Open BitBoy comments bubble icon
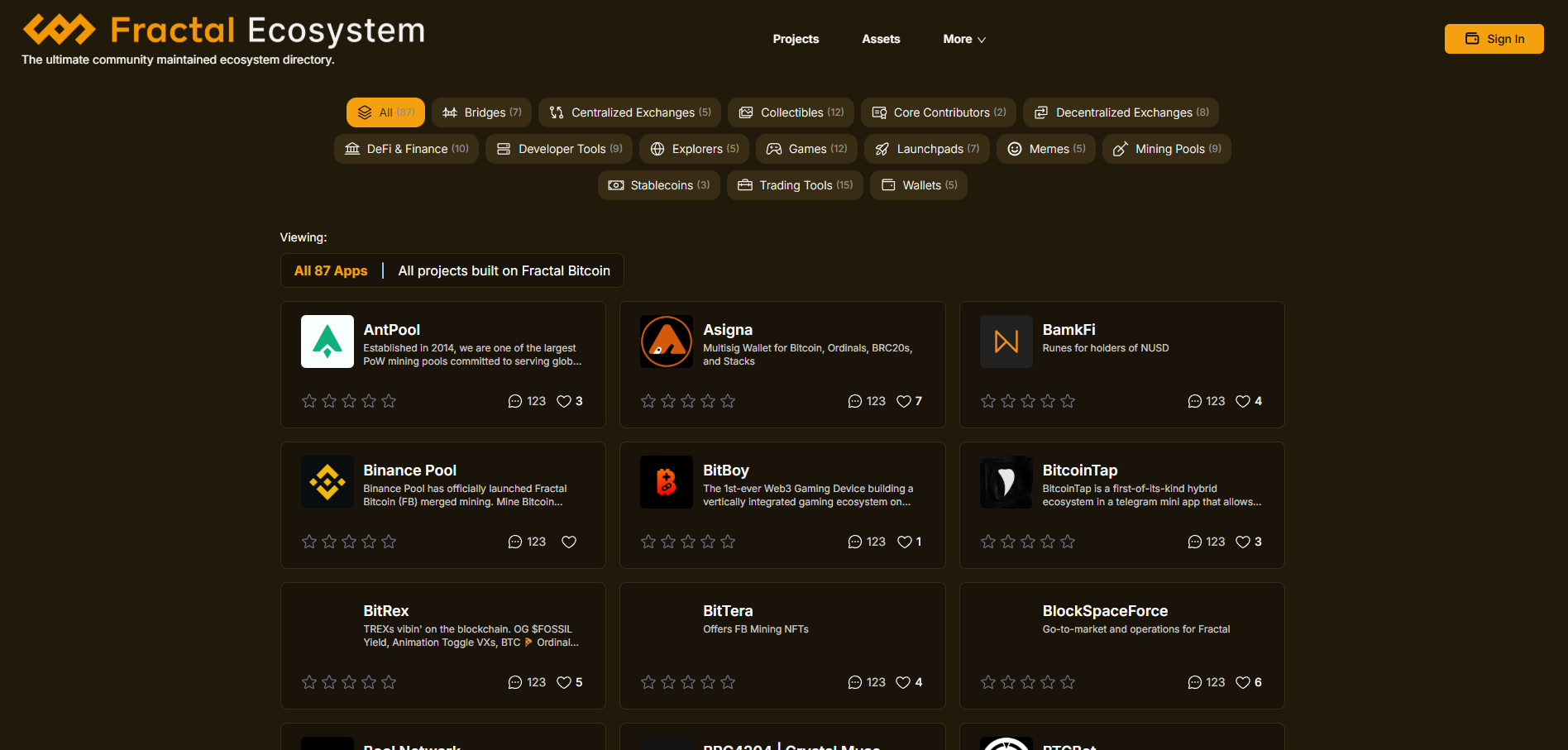This screenshot has height=750, width=1568. pyautogui.click(x=855, y=542)
